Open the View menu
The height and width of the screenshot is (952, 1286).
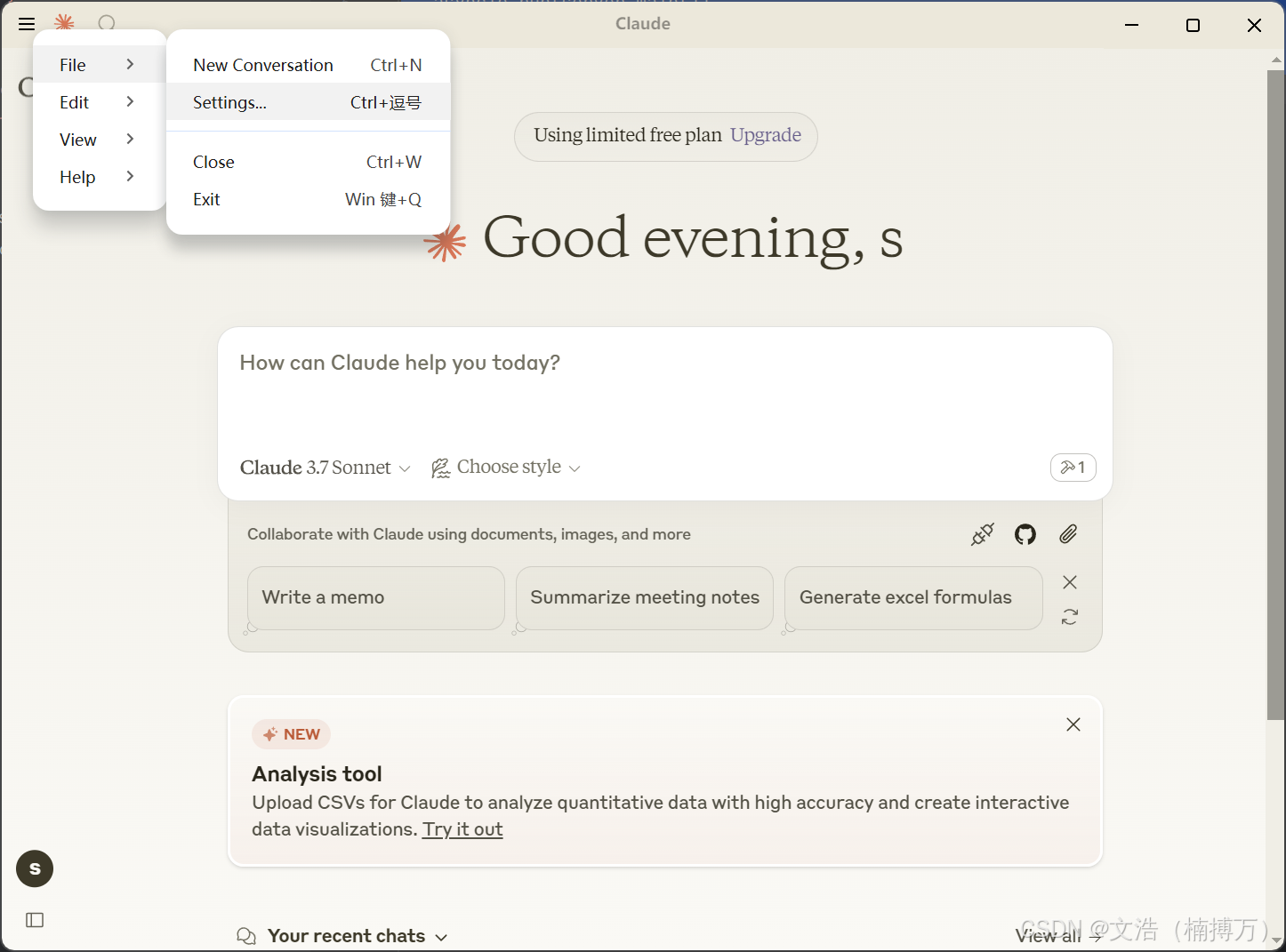tap(100, 140)
